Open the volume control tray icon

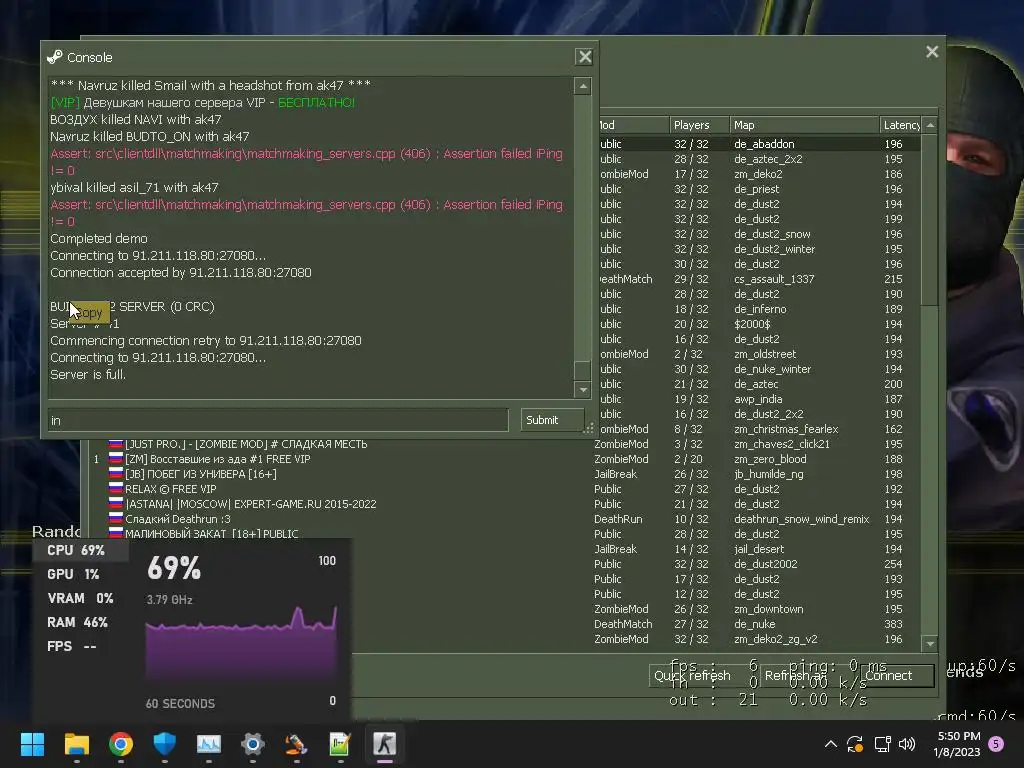pyautogui.click(x=907, y=744)
